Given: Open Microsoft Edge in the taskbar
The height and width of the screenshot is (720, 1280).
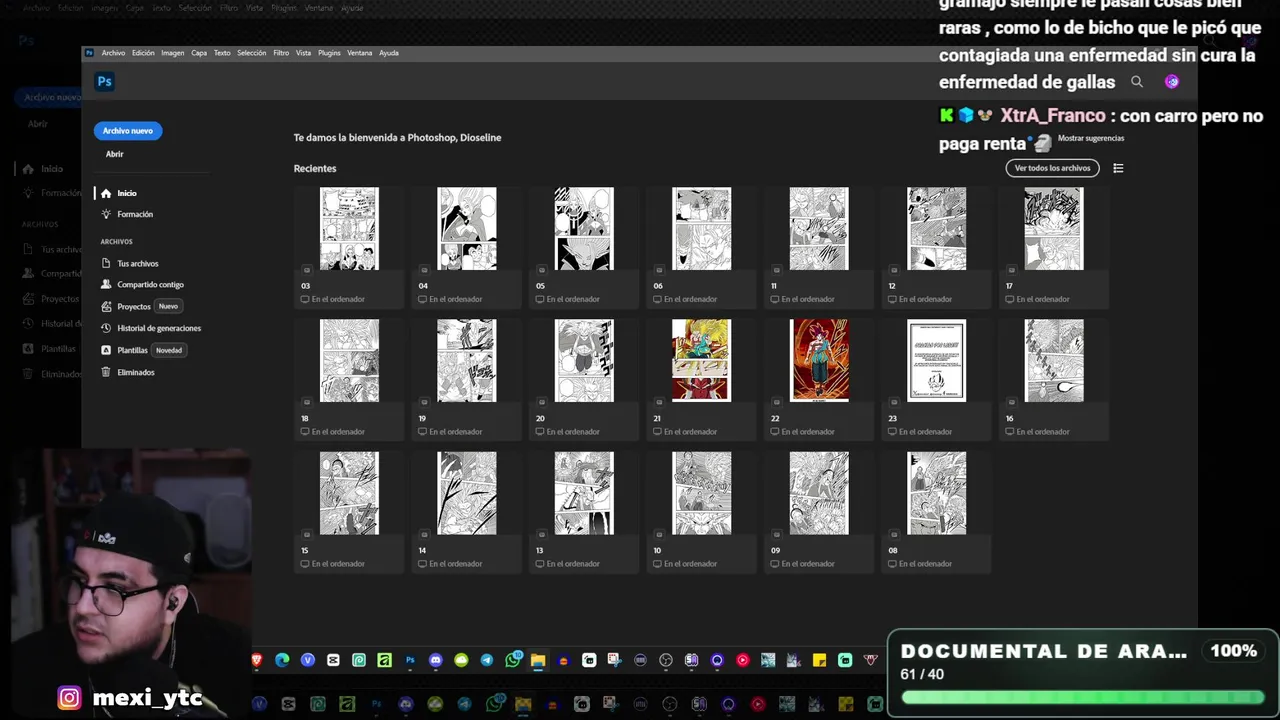Looking at the screenshot, I should (x=282, y=660).
